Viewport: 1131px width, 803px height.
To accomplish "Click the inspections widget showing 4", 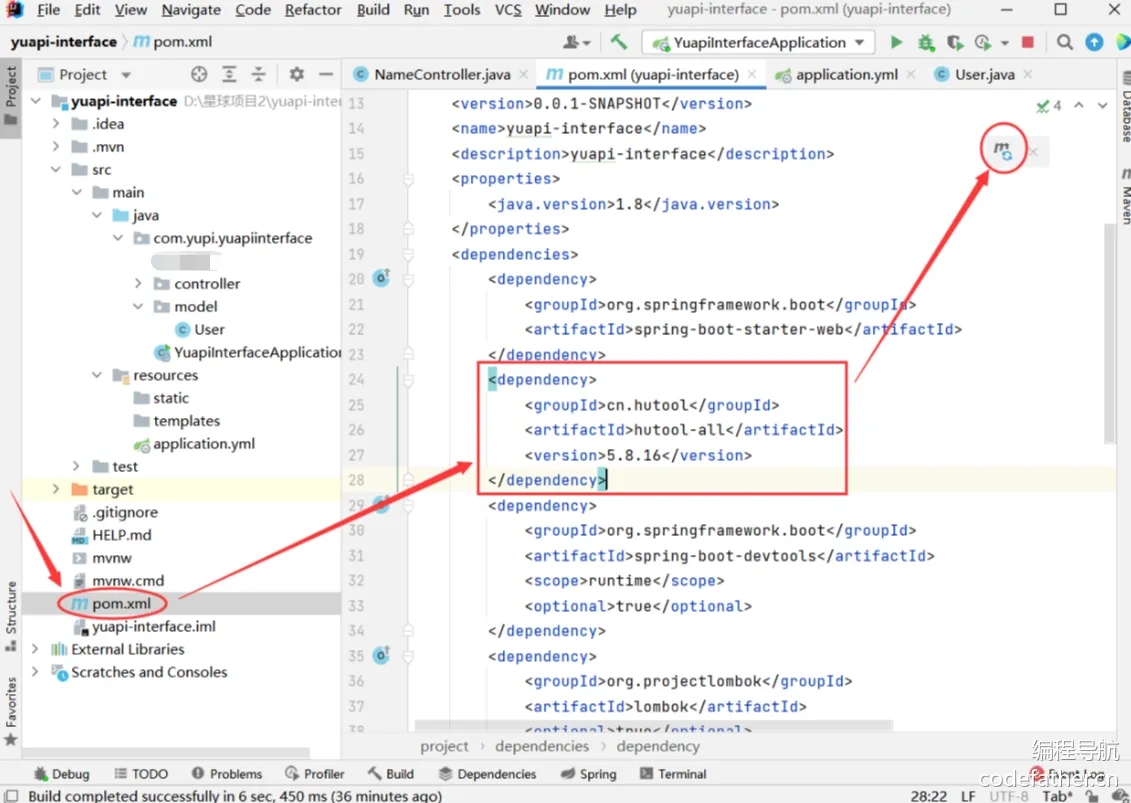I will click(1048, 106).
